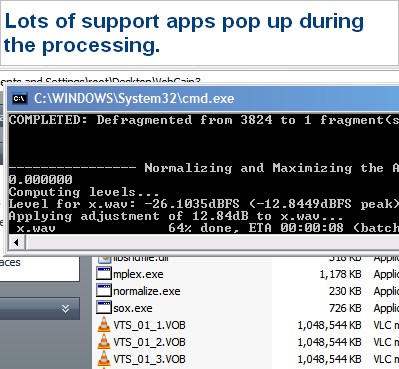Select the VLC cone icon for VTS_01_3.VOB
The width and height of the screenshot is (399, 369).
click(x=104, y=359)
